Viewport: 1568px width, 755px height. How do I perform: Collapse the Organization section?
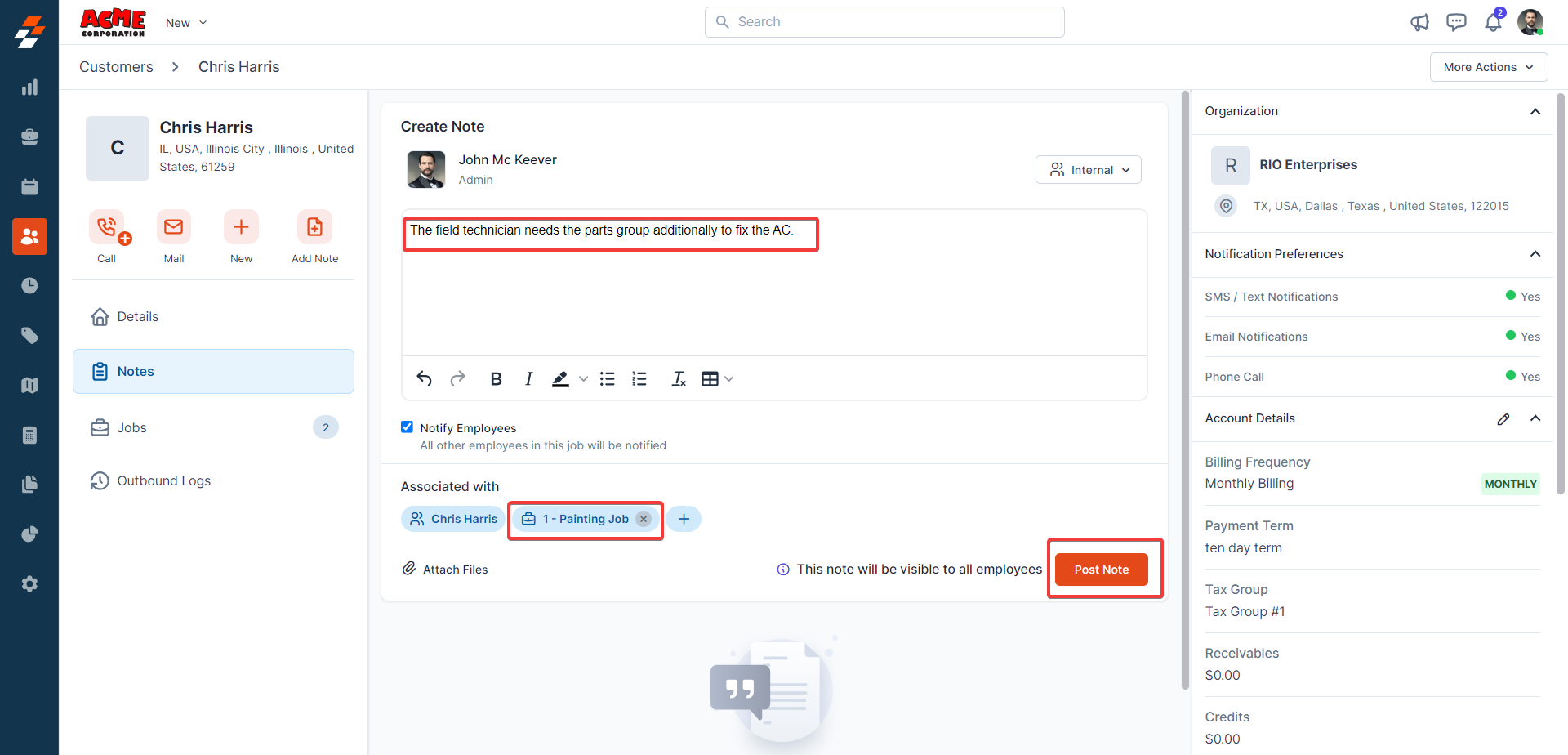1535,111
